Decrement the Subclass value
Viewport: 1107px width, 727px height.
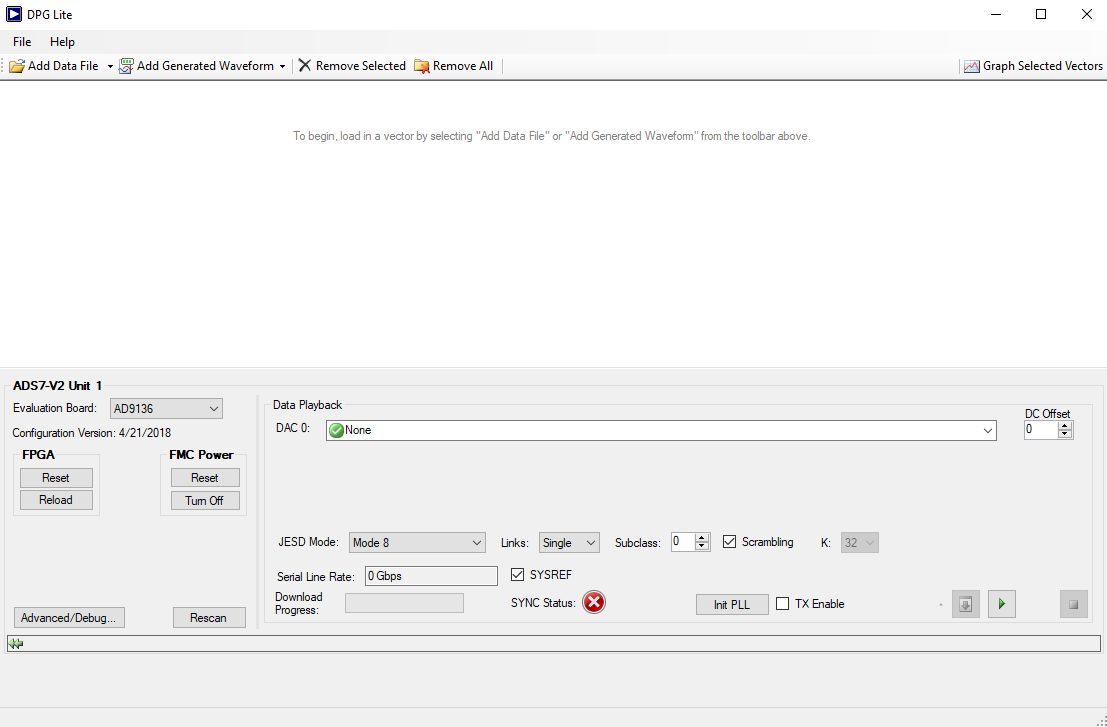702,546
